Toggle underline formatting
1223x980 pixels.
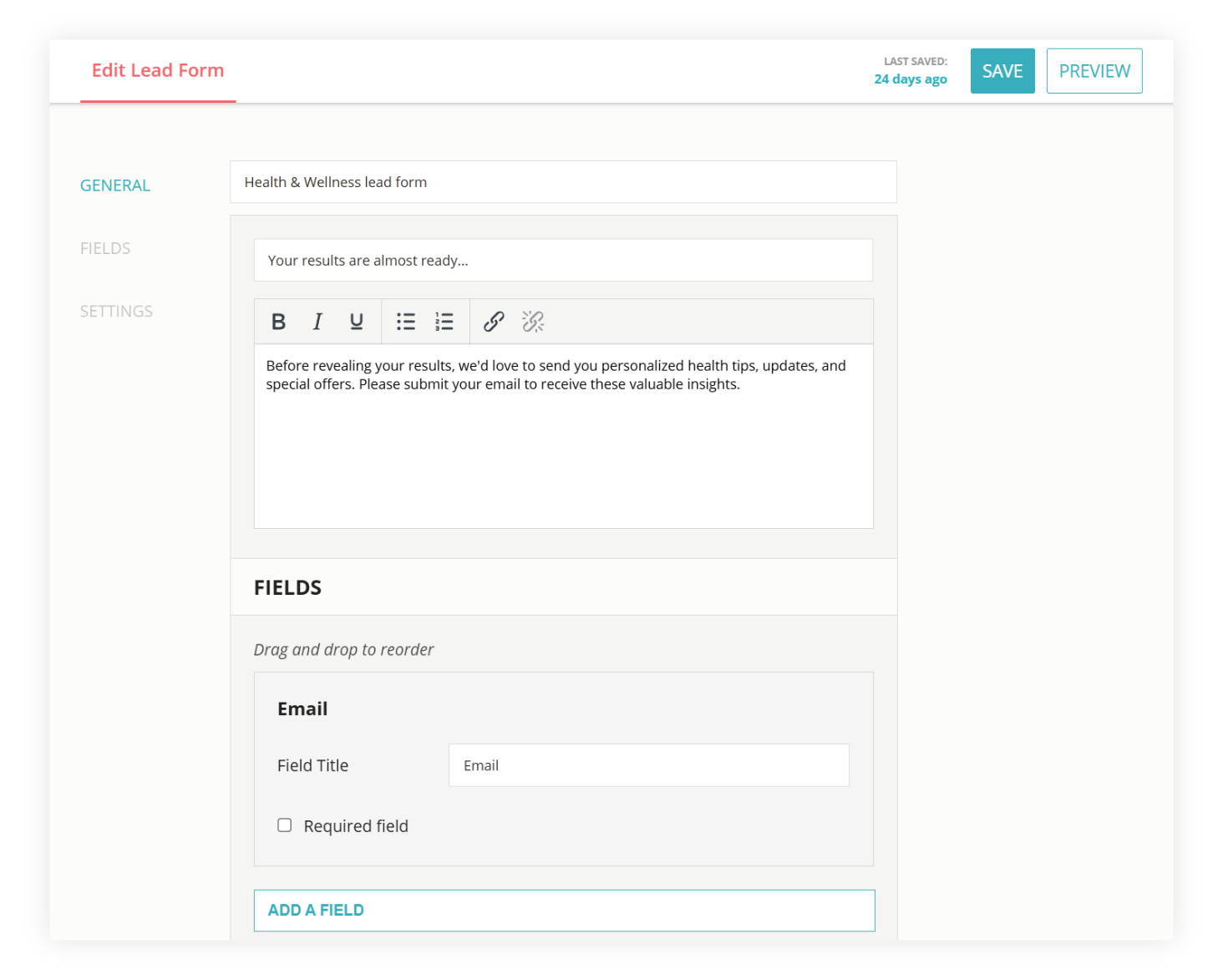click(356, 322)
